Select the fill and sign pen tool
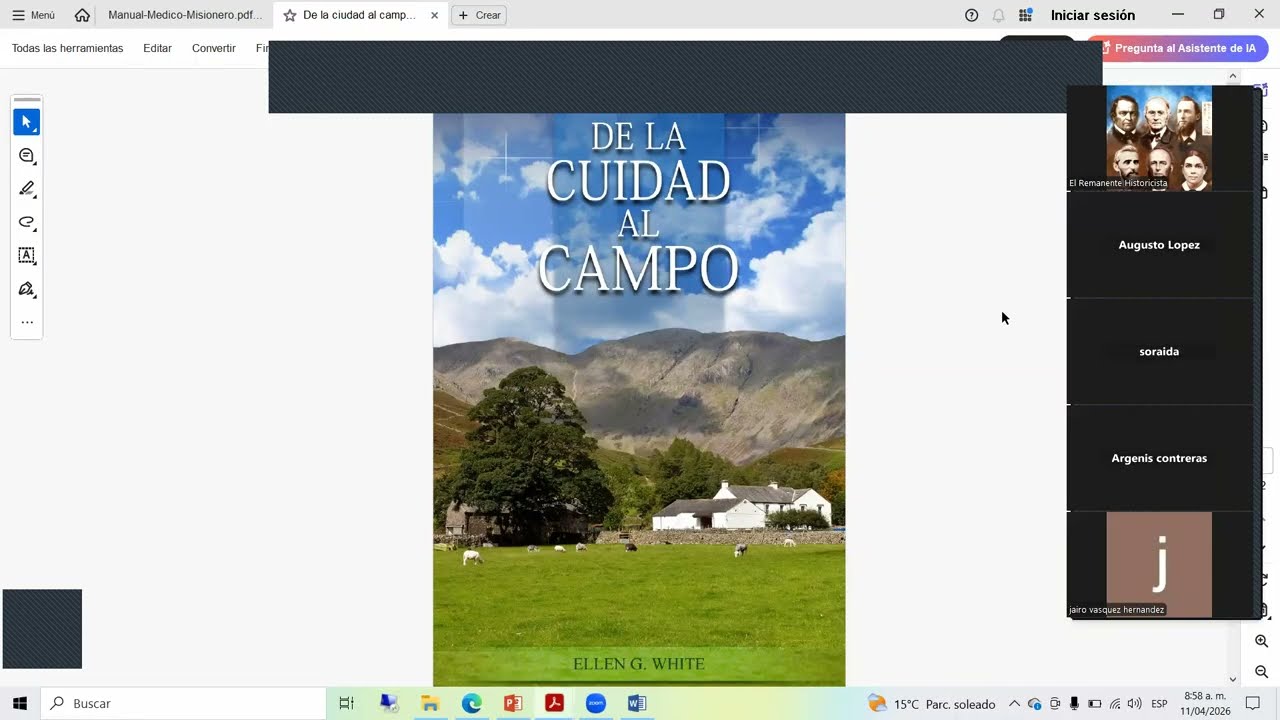Viewport: 1280px width, 720px height. point(27,289)
